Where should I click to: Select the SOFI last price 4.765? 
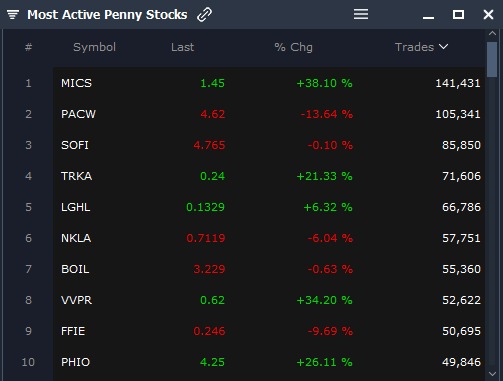pyautogui.click(x=209, y=145)
